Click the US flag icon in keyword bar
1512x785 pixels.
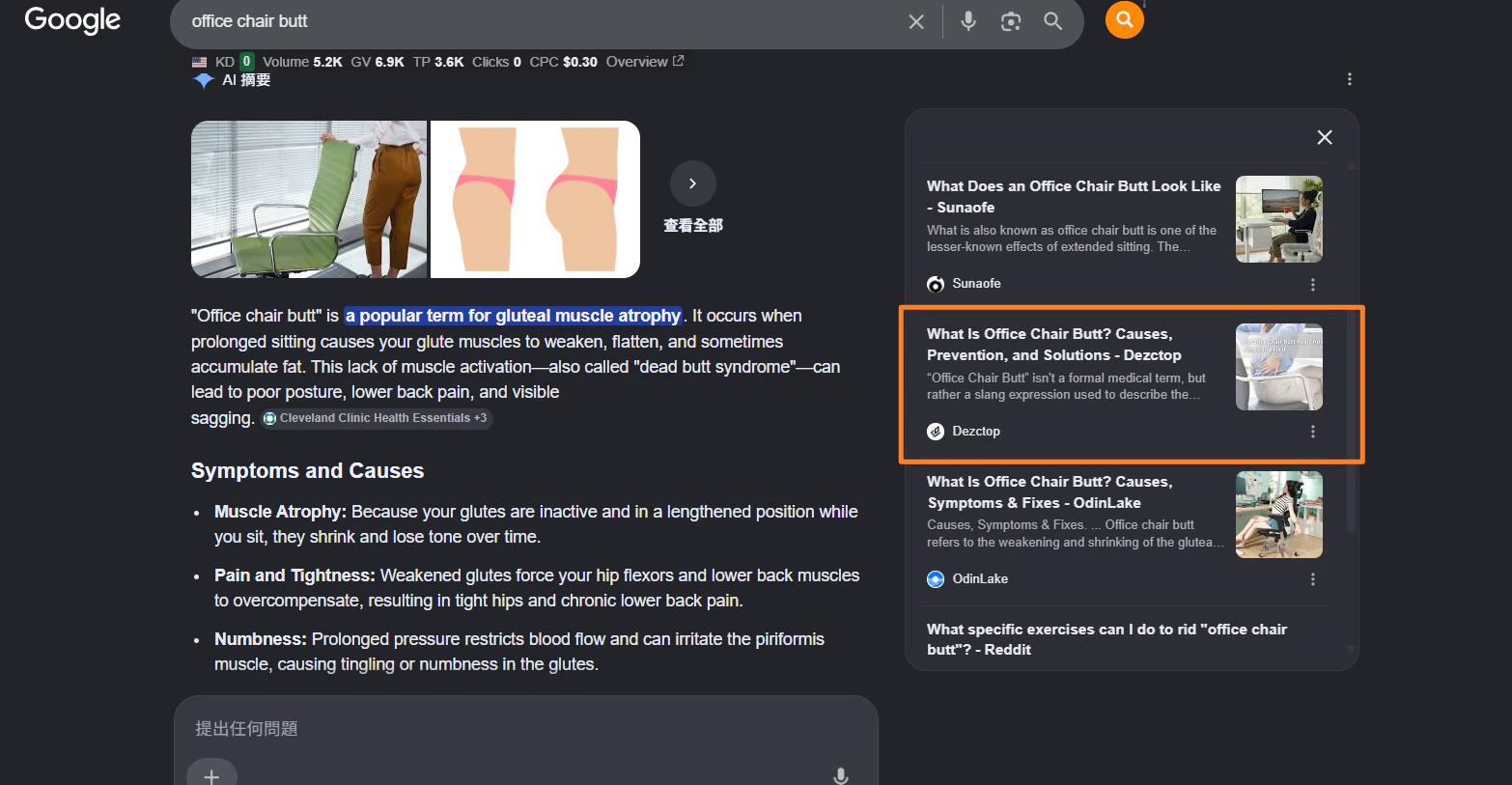200,62
